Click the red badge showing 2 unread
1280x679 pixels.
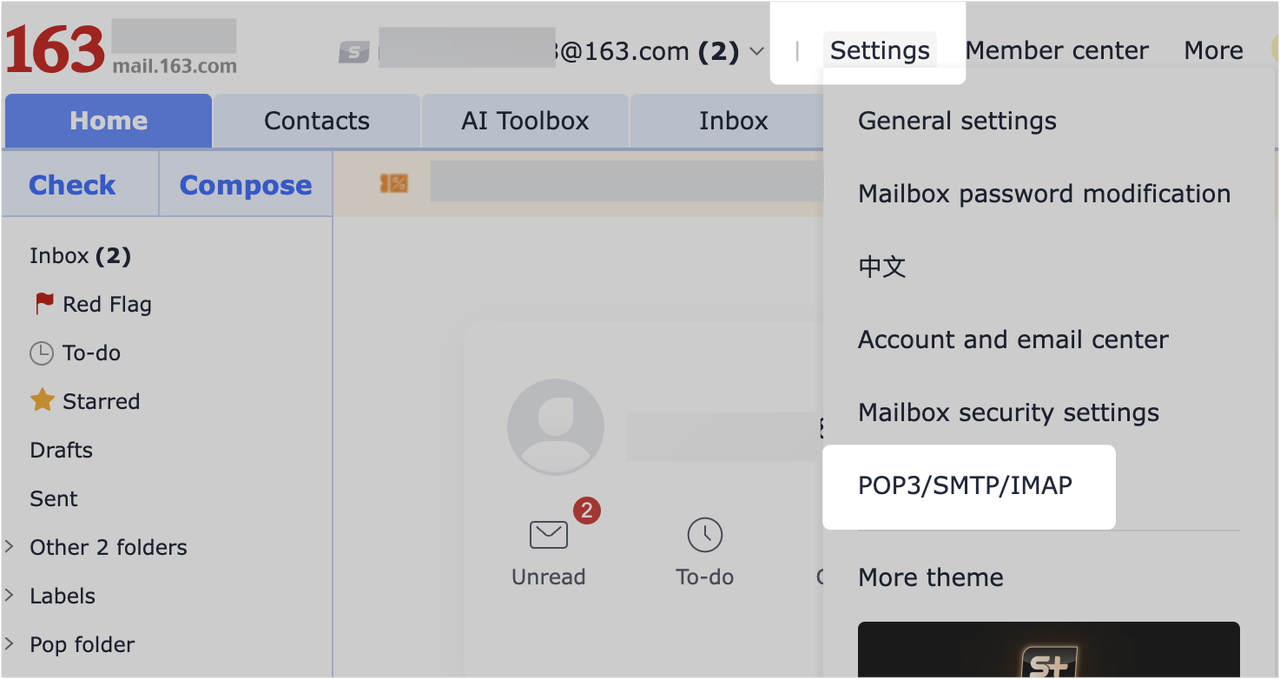(x=587, y=511)
